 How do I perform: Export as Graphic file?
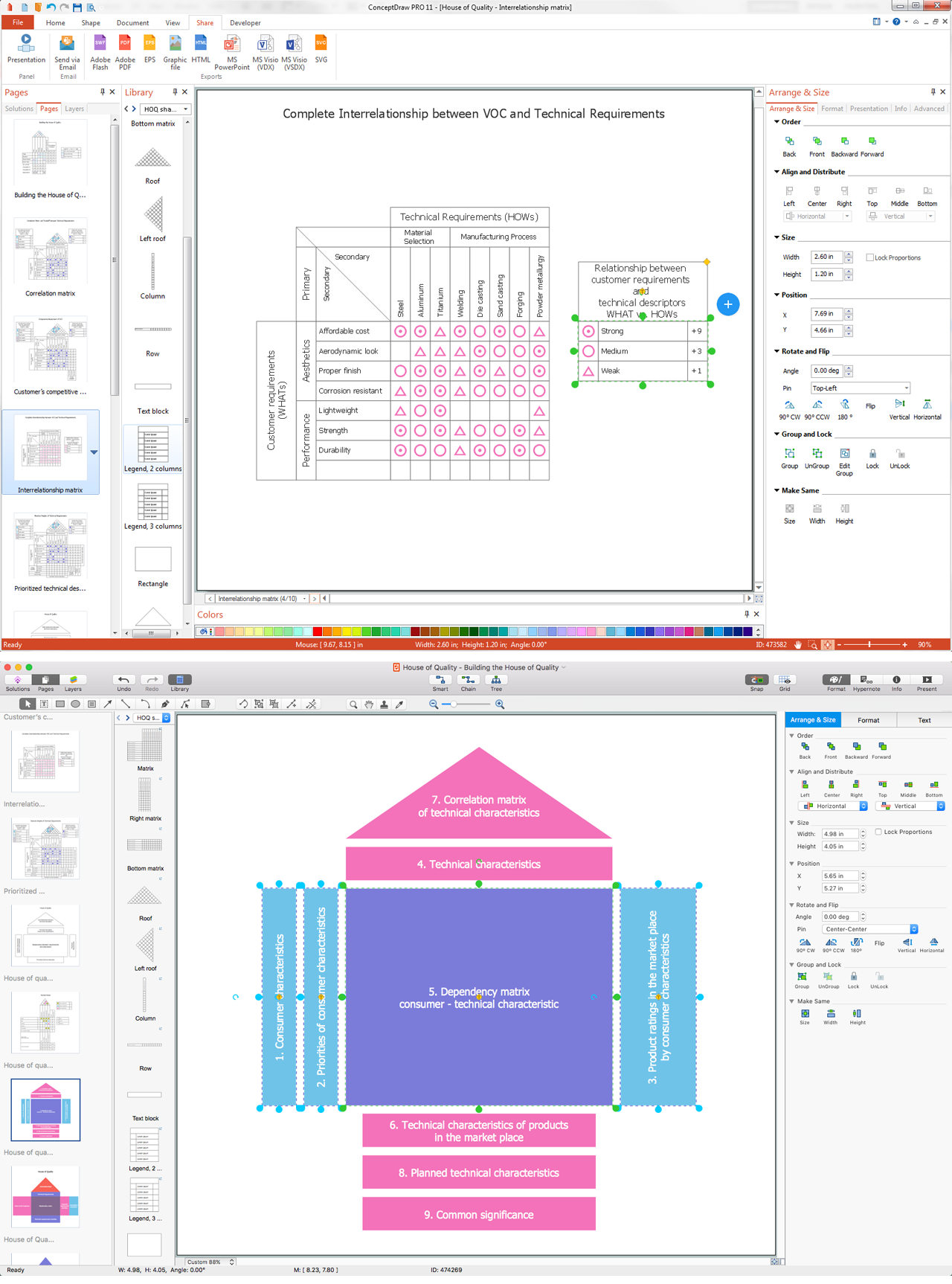point(175,52)
